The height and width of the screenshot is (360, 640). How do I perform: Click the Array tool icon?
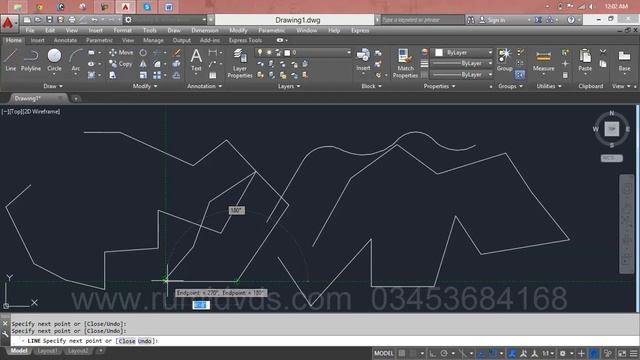(x=157, y=75)
